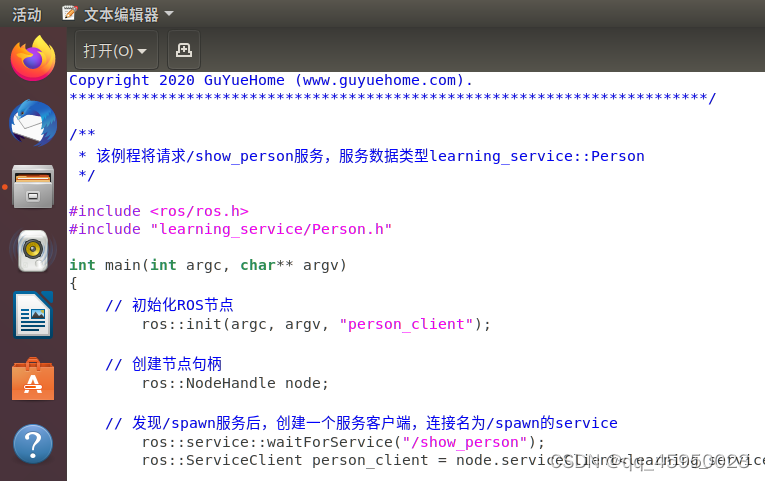Click the ros::ServiceClient person_client line
Viewport: 765px width, 481px height.
pyautogui.click(x=453, y=461)
